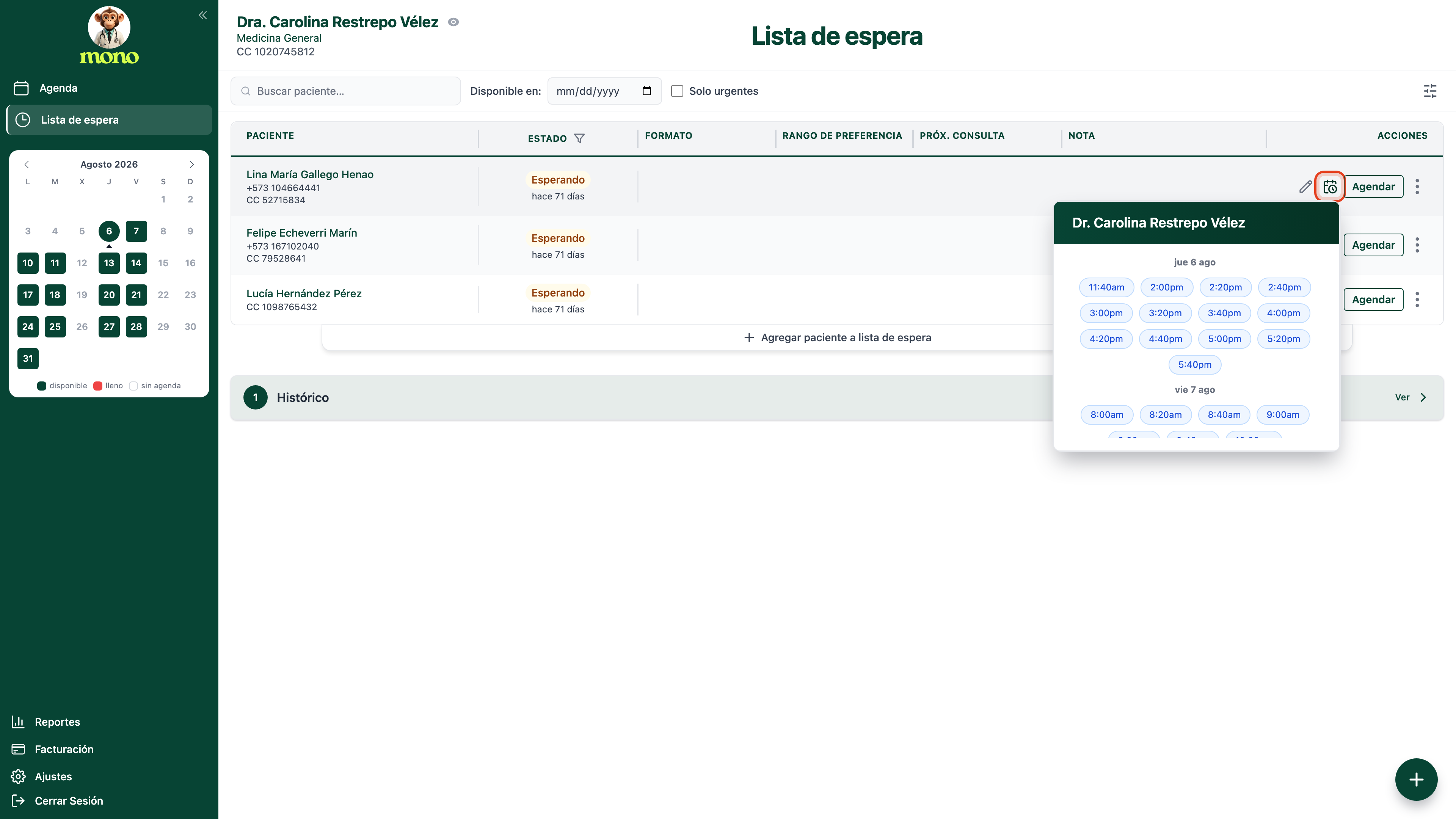Click patient name Felipe Echeverri Marín
1456x819 pixels.
[301, 233]
